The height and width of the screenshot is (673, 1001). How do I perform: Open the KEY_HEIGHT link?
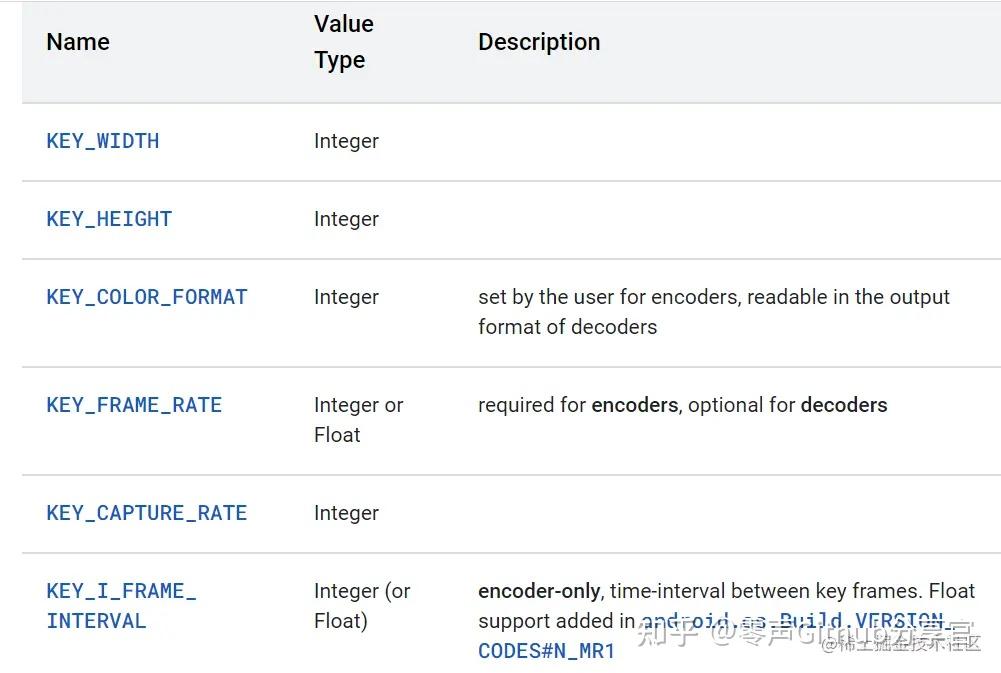coord(109,219)
